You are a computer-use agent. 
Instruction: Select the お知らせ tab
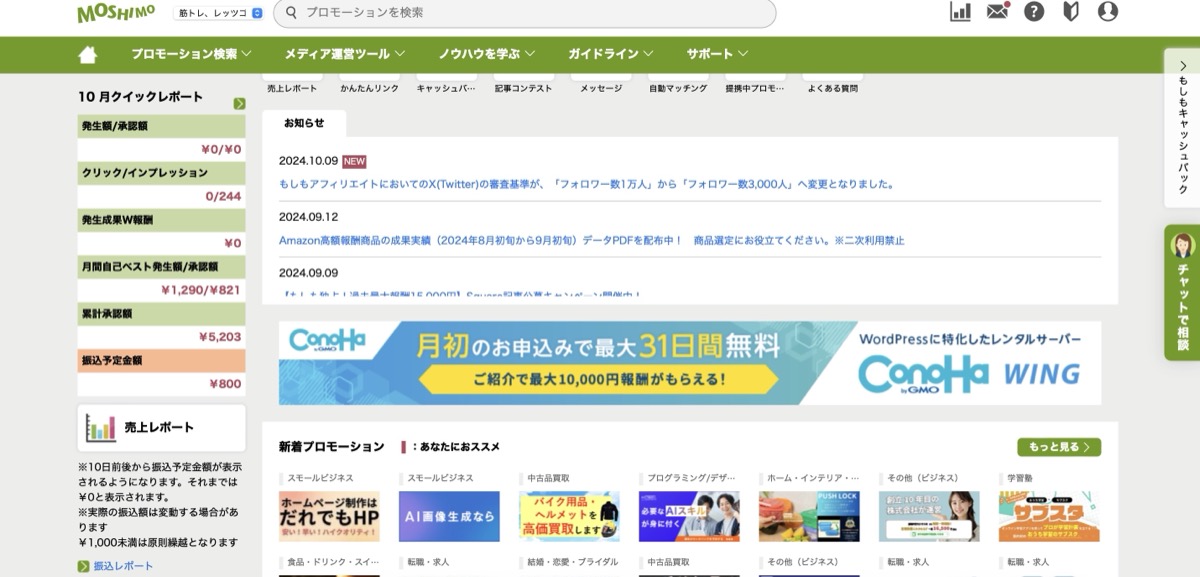(x=304, y=123)
